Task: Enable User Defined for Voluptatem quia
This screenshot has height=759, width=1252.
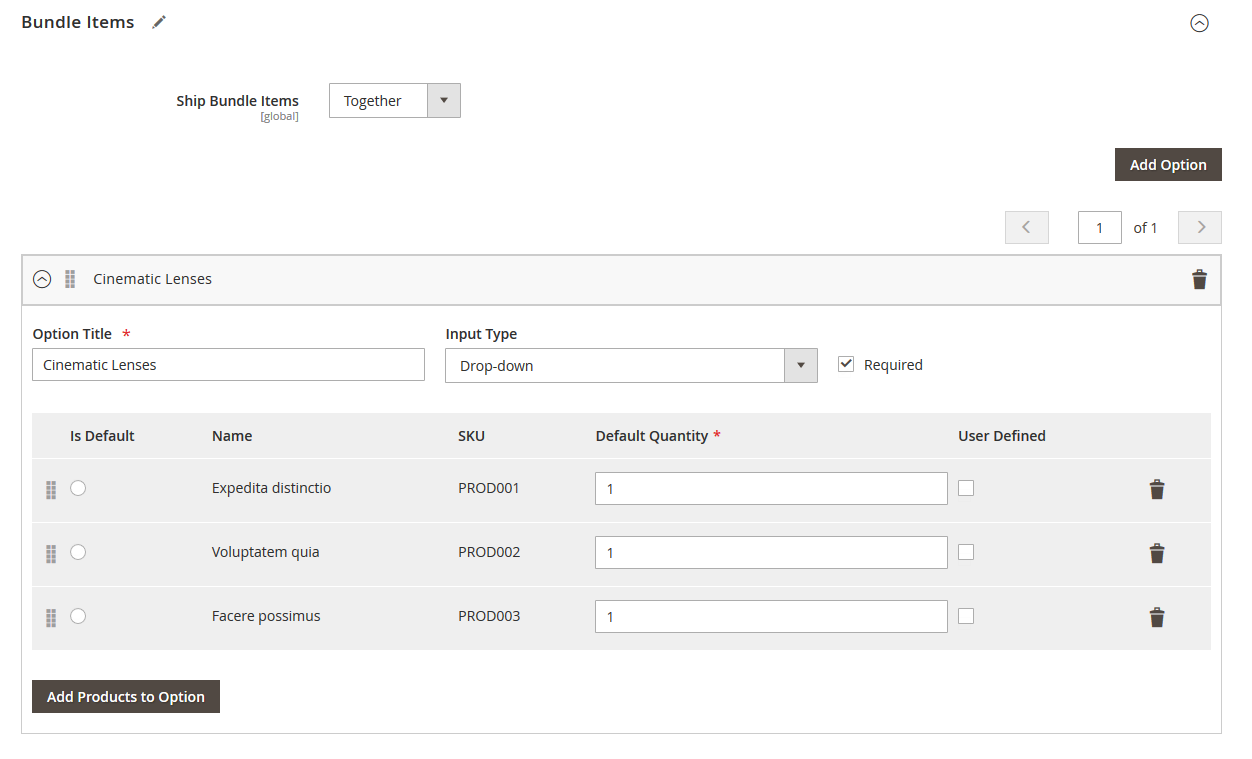Action: (966, 552)
